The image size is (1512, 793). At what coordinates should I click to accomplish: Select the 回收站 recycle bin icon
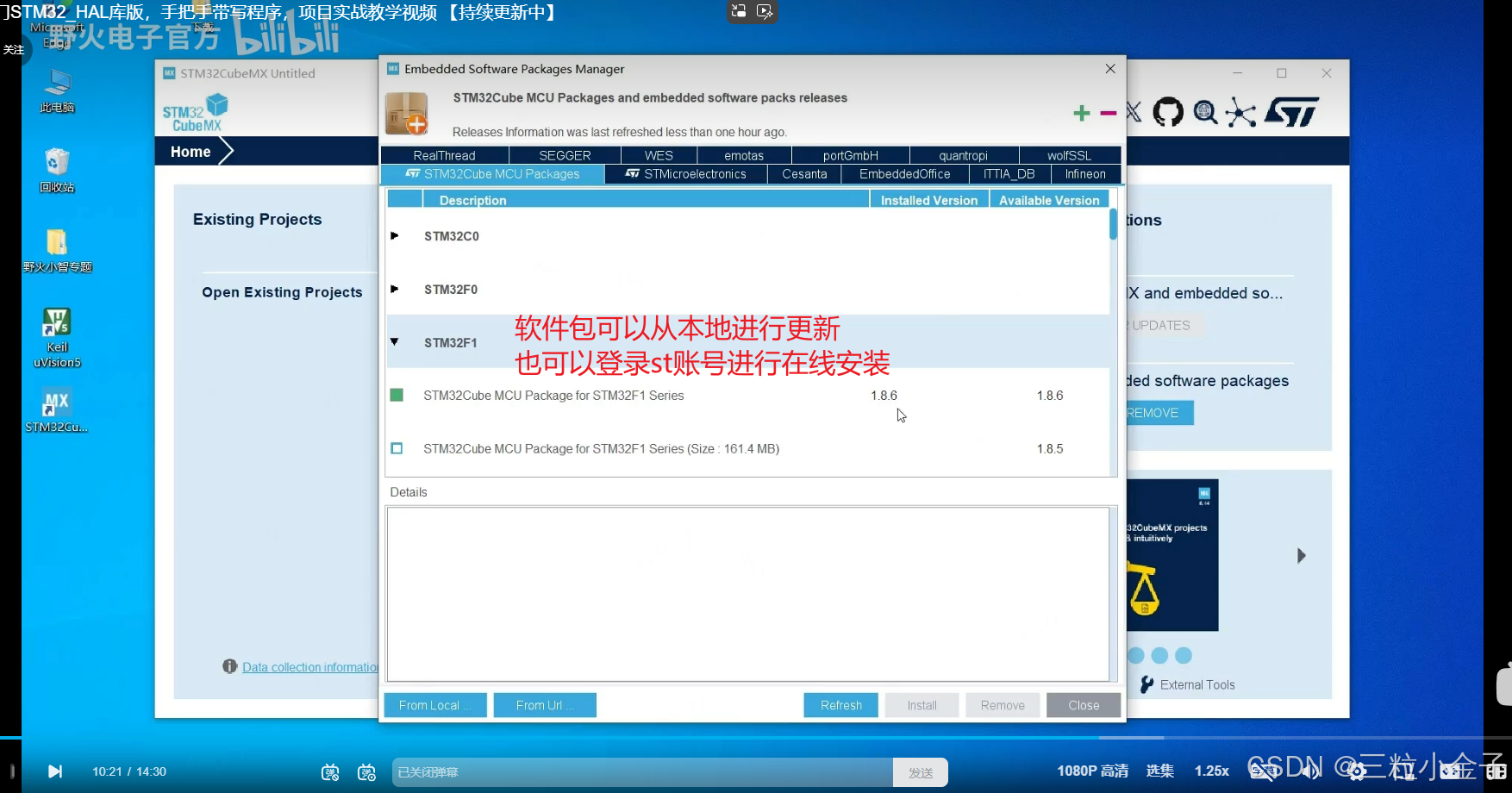[57, 170]
